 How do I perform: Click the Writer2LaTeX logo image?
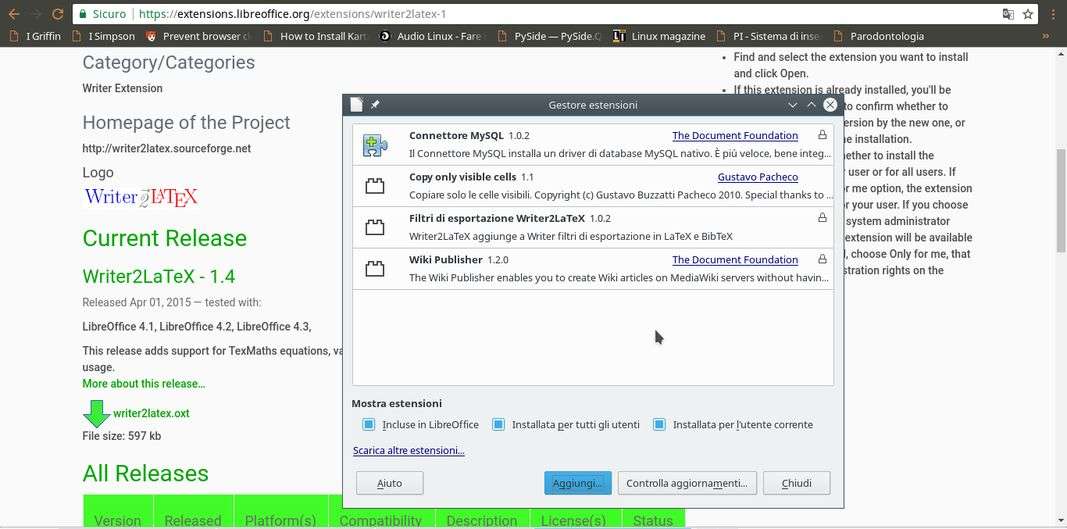point(141,197)
